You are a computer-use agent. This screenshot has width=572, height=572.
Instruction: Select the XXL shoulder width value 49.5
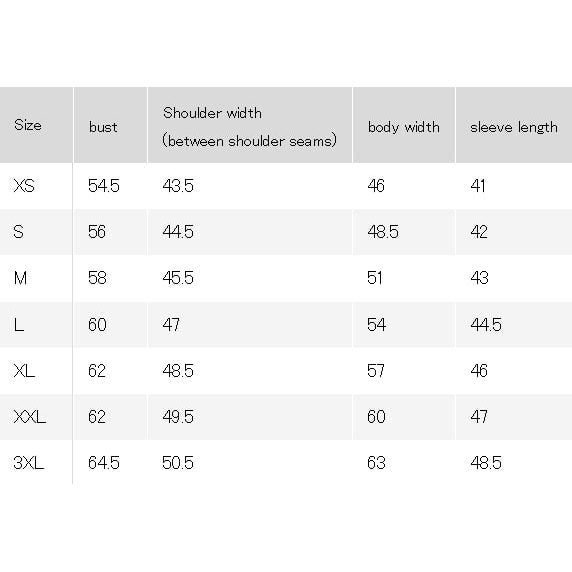pyautogui.click(x=178, y=417)
